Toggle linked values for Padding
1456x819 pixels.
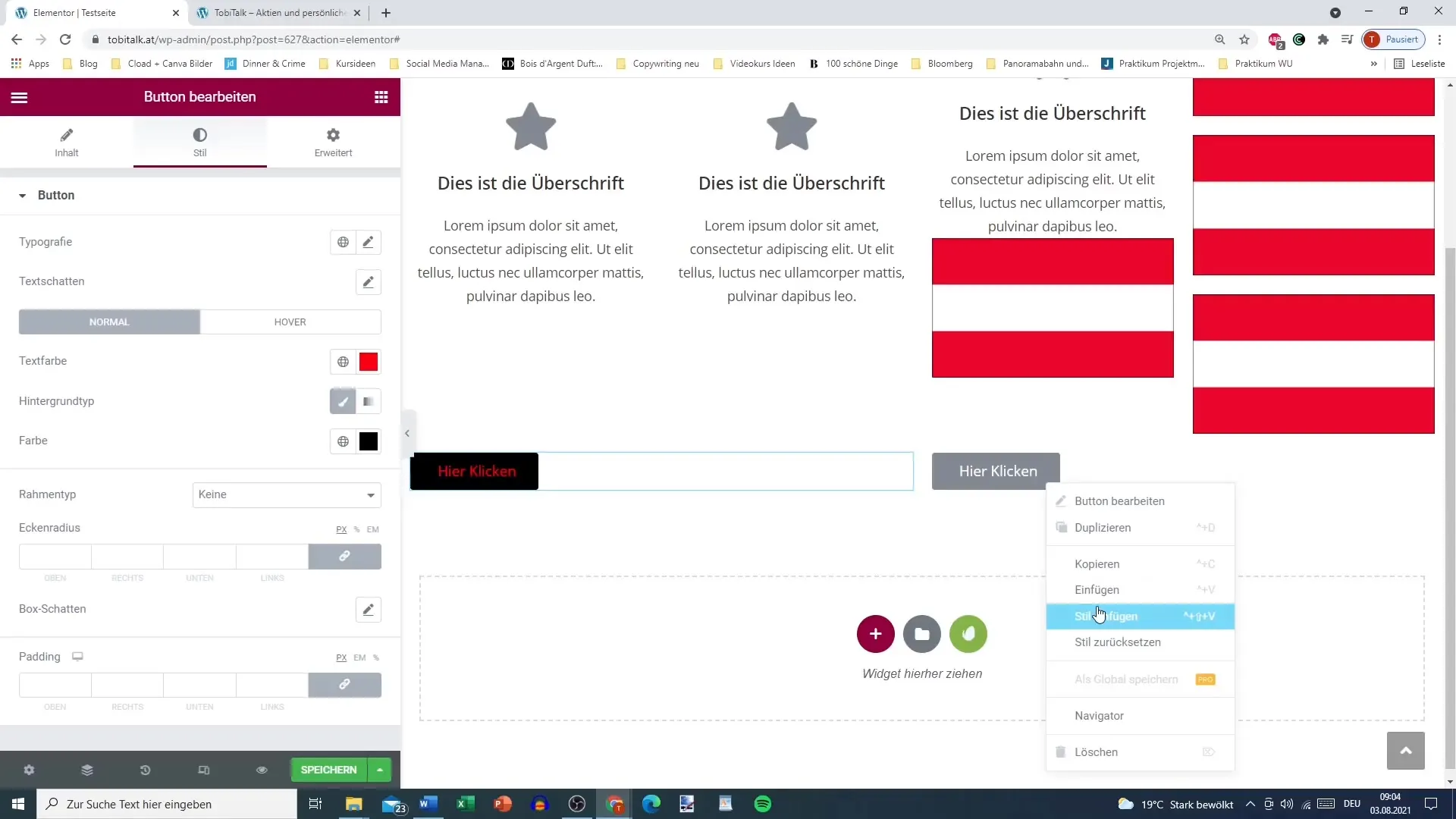click(x=345, y=685)
